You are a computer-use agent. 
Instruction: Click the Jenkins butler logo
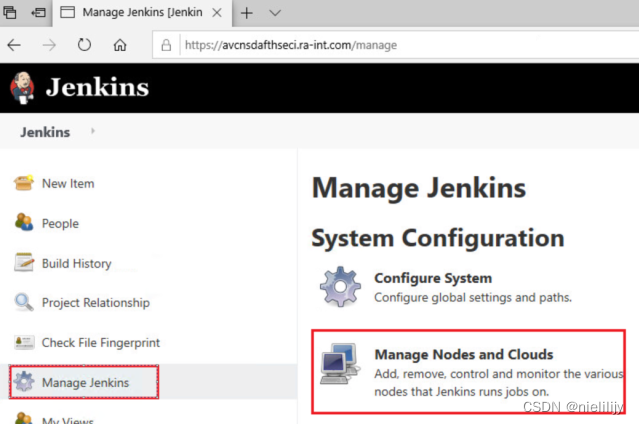[x=22, y=88]
